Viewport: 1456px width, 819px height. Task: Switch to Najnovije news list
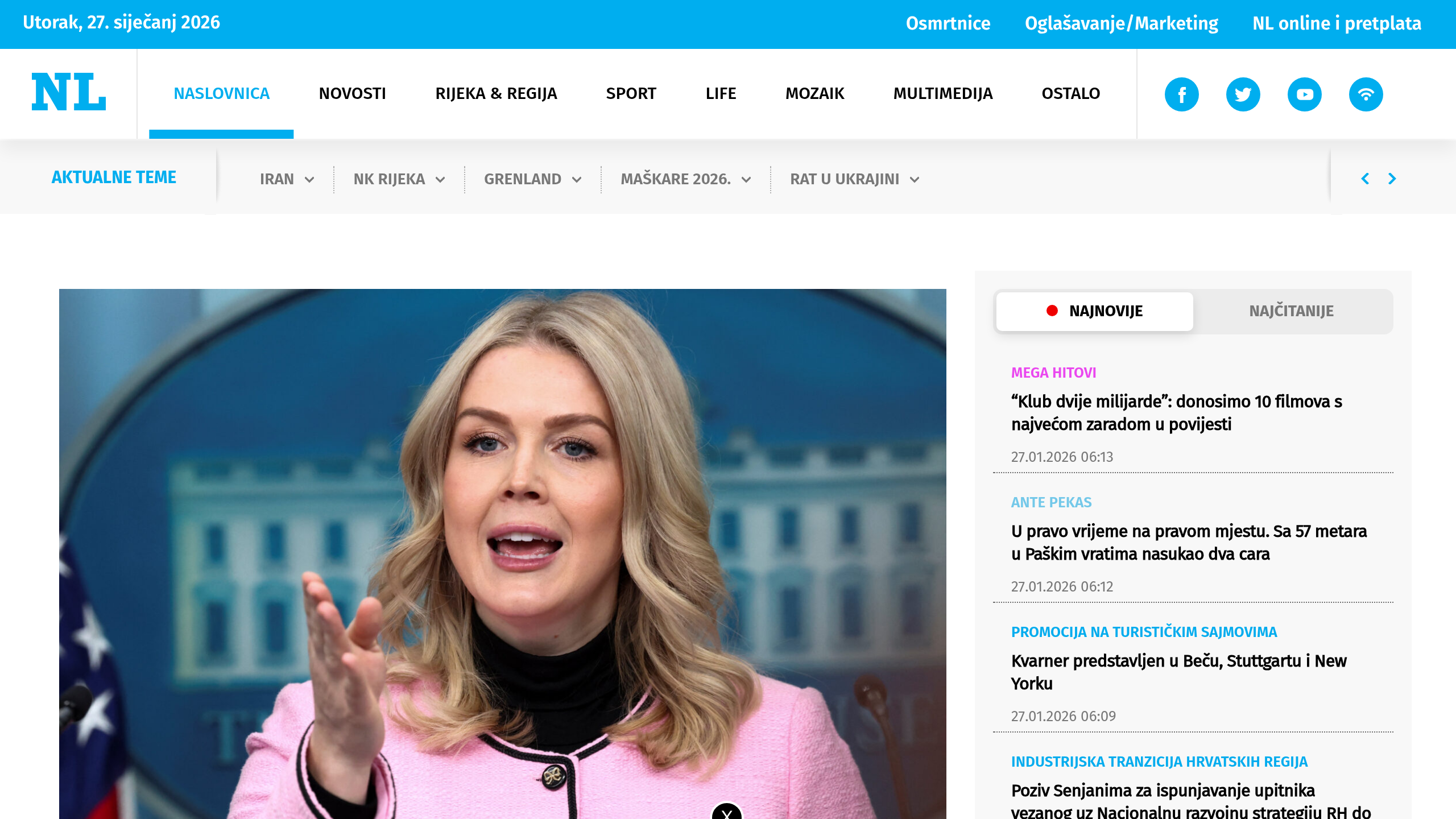pyautogui.click(x=1094, y=311)
